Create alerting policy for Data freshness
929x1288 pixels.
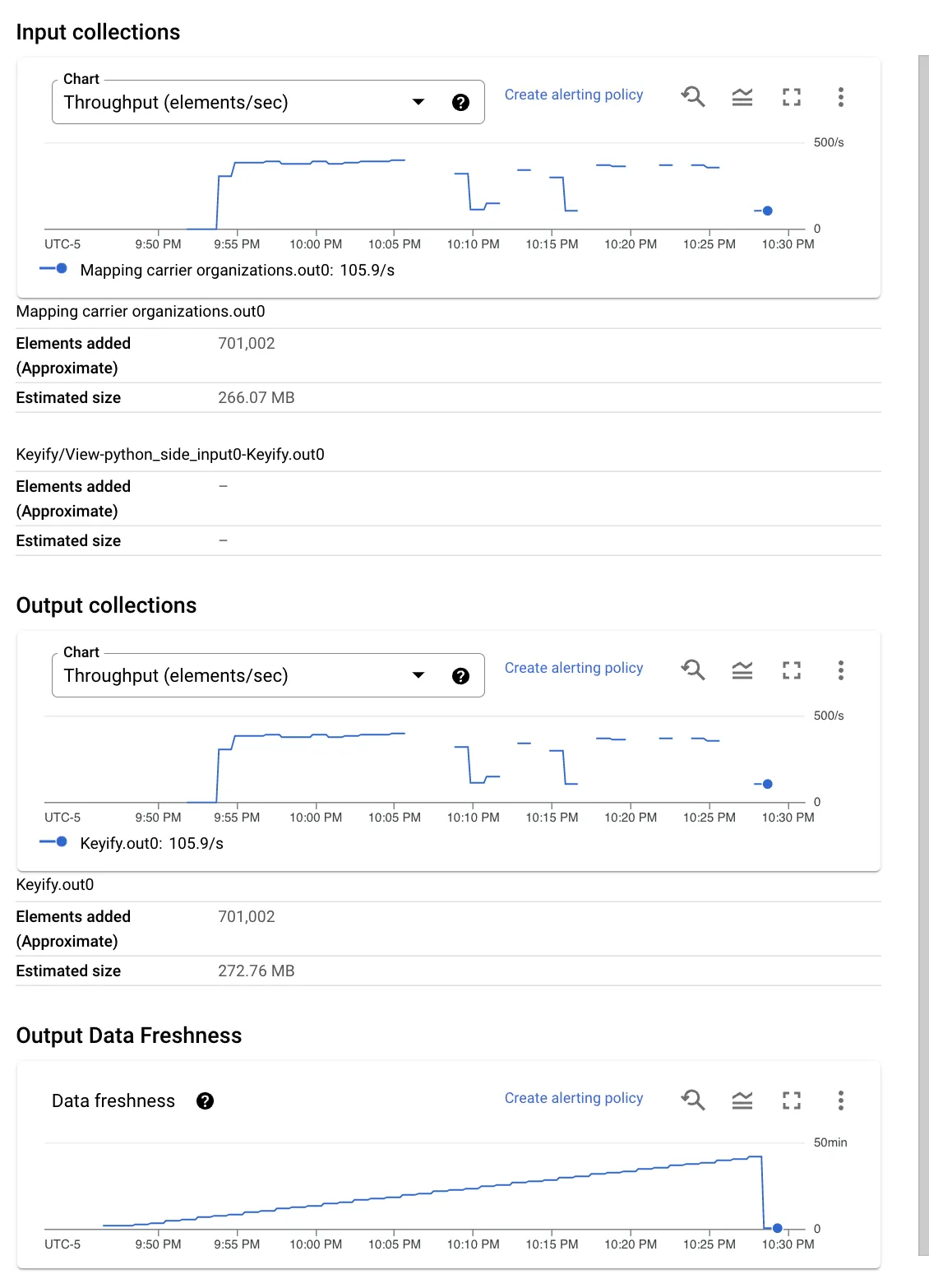click(574, 1098)
